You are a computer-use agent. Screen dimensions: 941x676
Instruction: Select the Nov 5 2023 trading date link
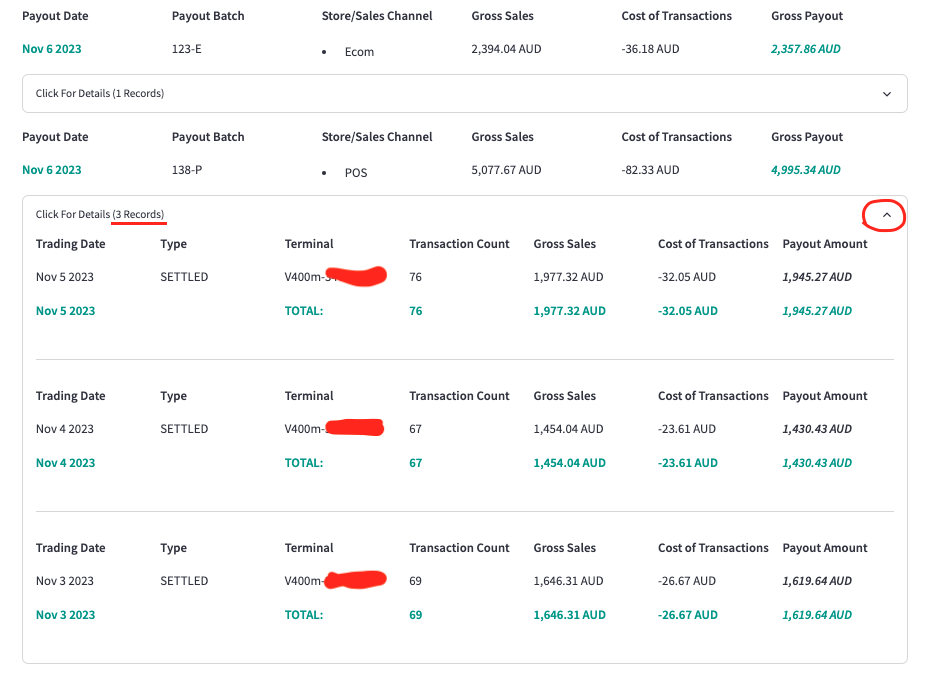(64, 310)
